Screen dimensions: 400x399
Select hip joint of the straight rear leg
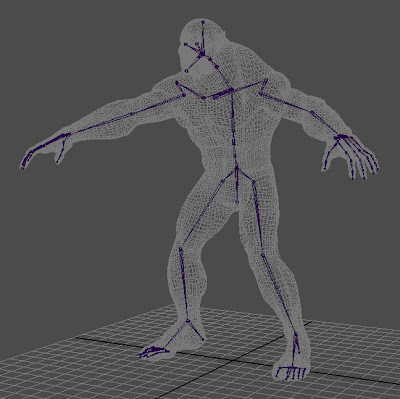click(253, 182)
